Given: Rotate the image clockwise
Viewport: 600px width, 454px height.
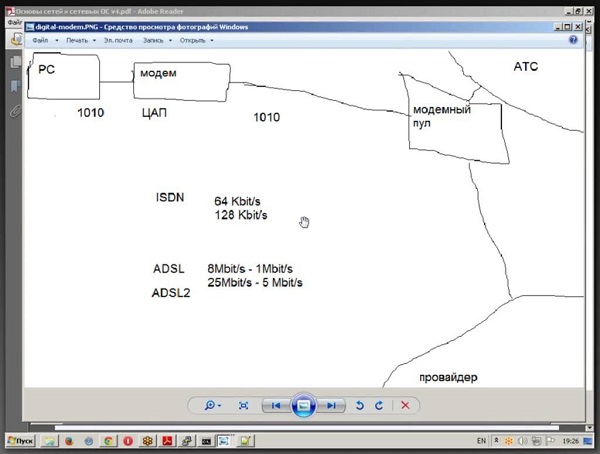Looking at the screenshot, I should pyautogui.click(x=379, y=405).
